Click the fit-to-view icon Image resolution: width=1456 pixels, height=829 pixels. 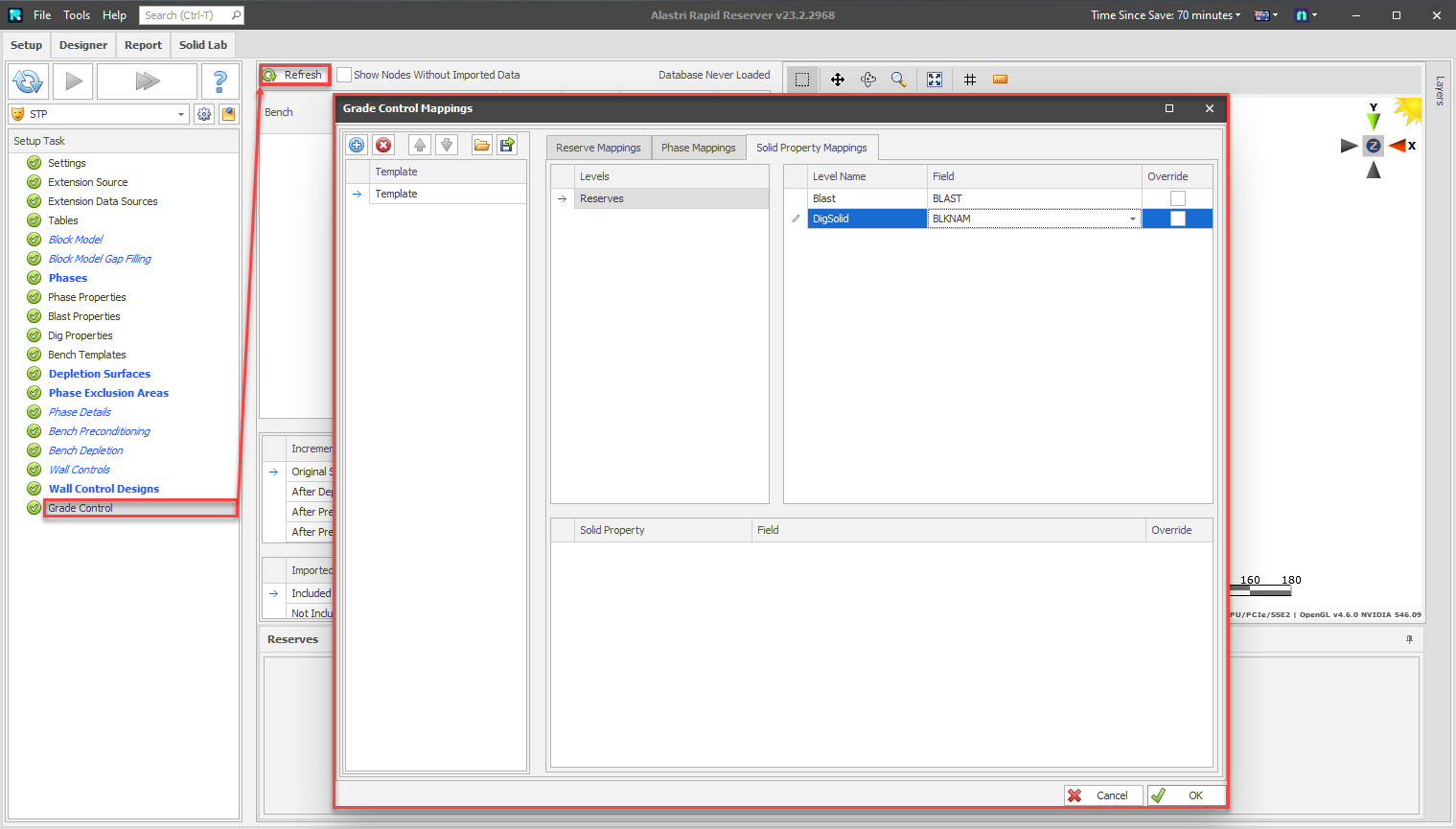point(935,79)
